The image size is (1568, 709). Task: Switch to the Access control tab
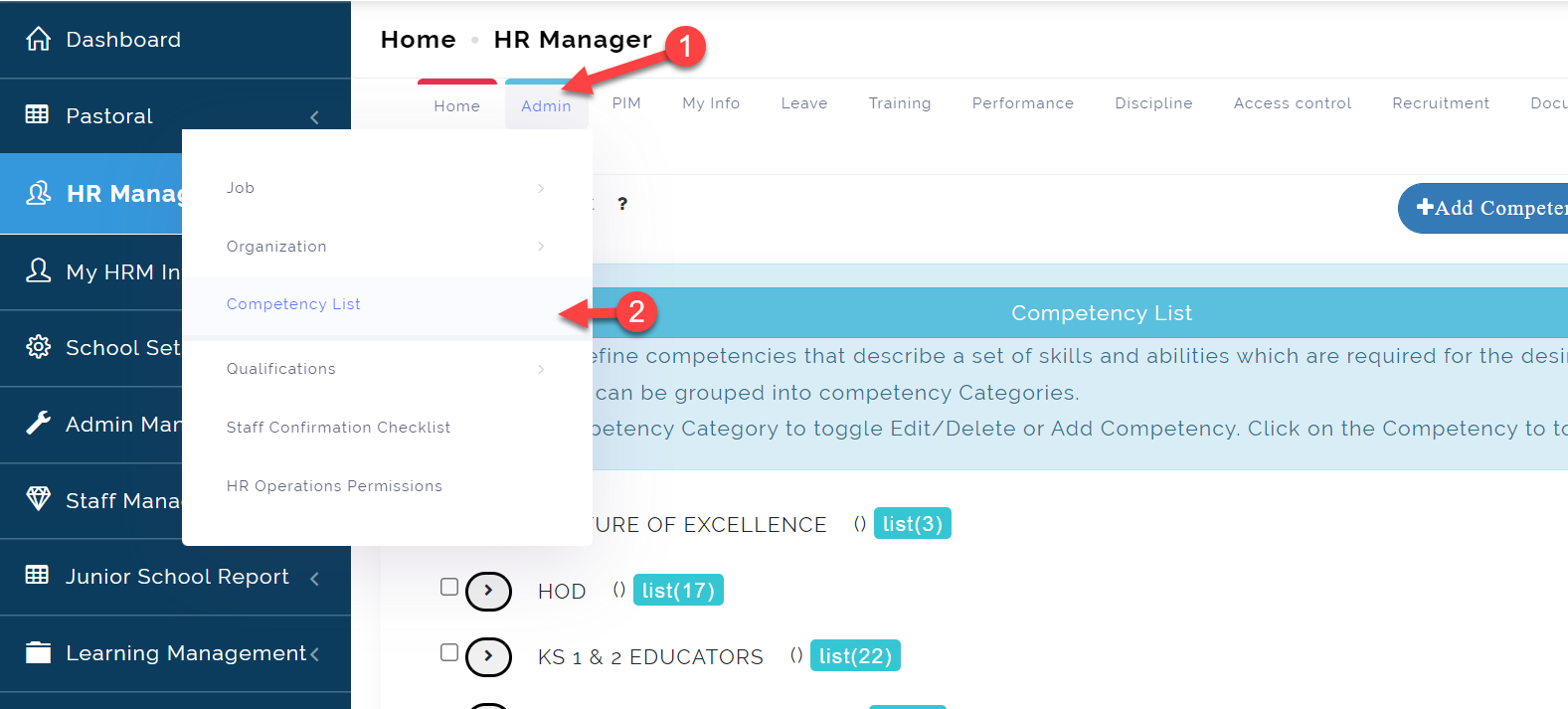pos(1293,103)
